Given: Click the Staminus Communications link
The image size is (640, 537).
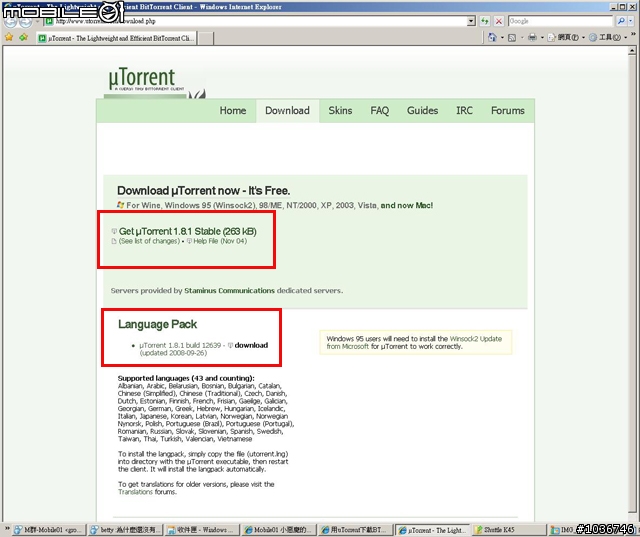Looking at the screenshot, I should click(x=229, y=291).
